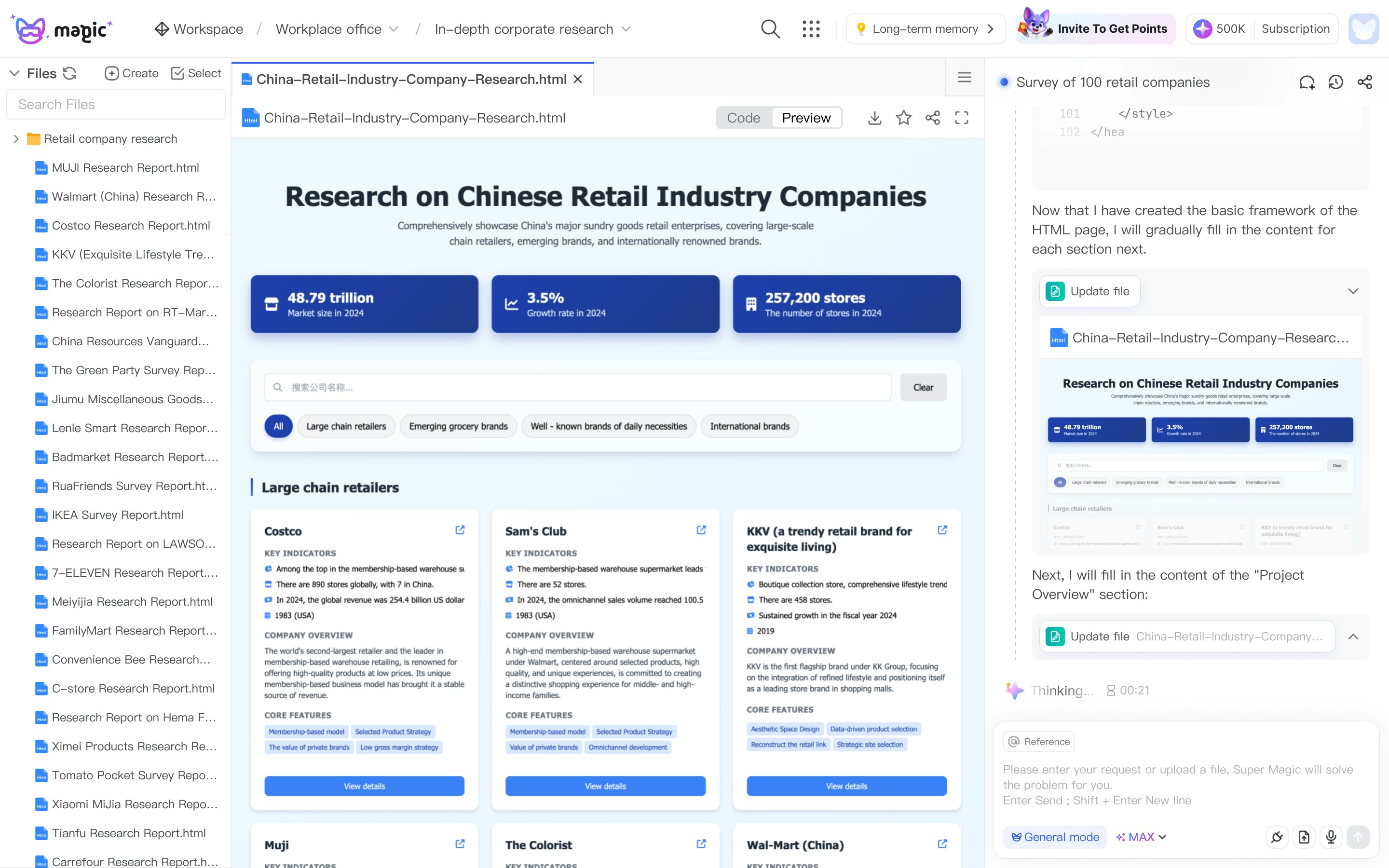
Task: Upload a file to chat
Action: [1304, 837]
